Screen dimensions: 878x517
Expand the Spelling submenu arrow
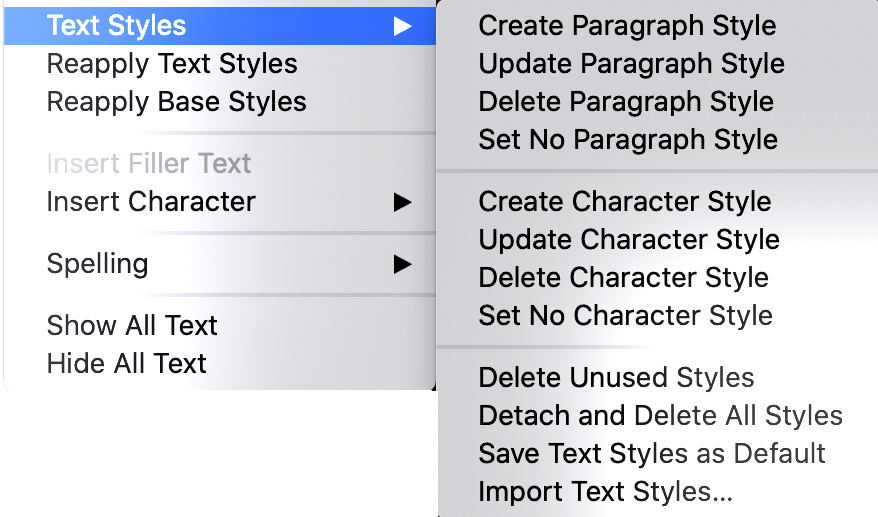pos(402,264)
